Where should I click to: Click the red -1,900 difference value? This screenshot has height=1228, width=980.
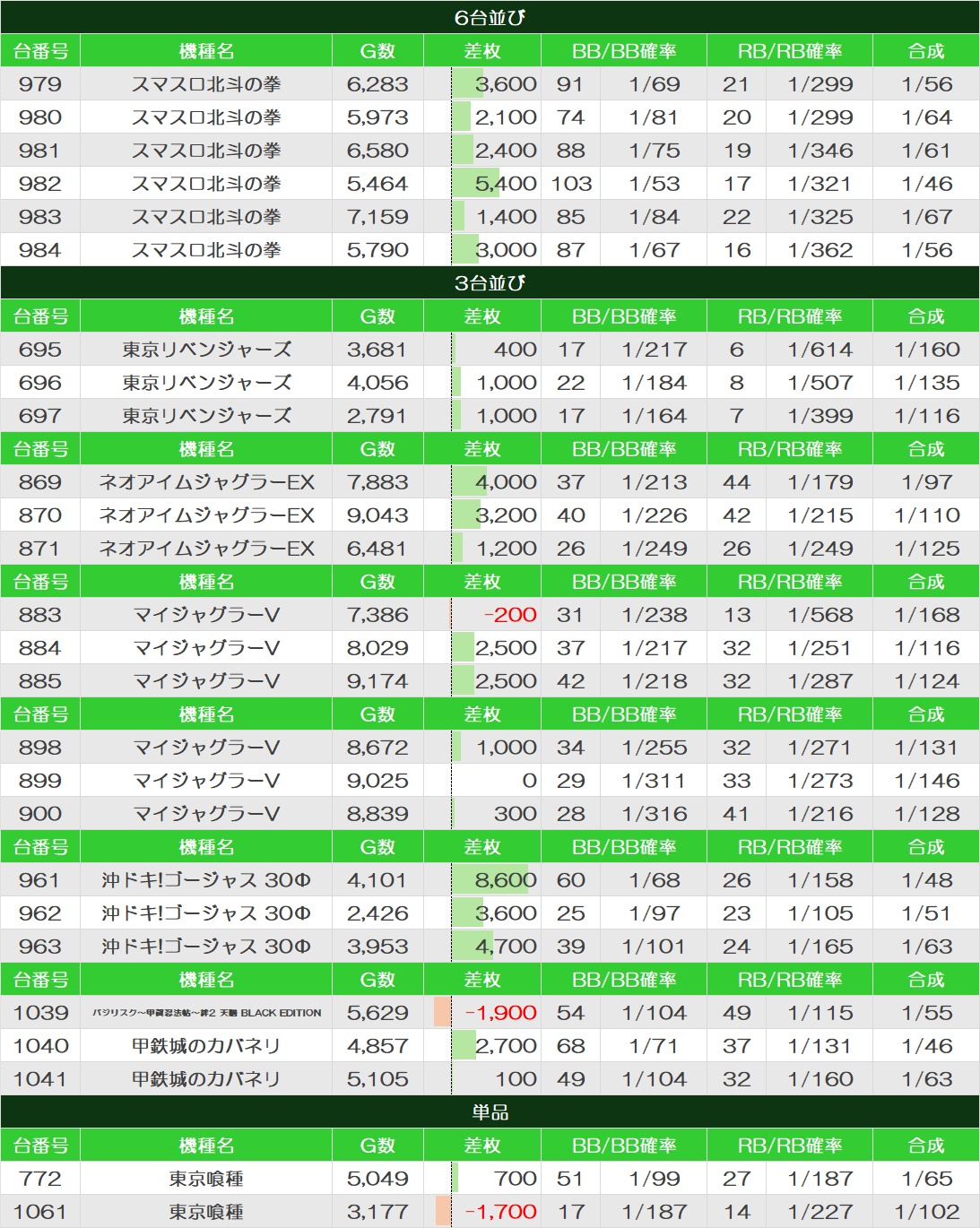coord(501,1013)
